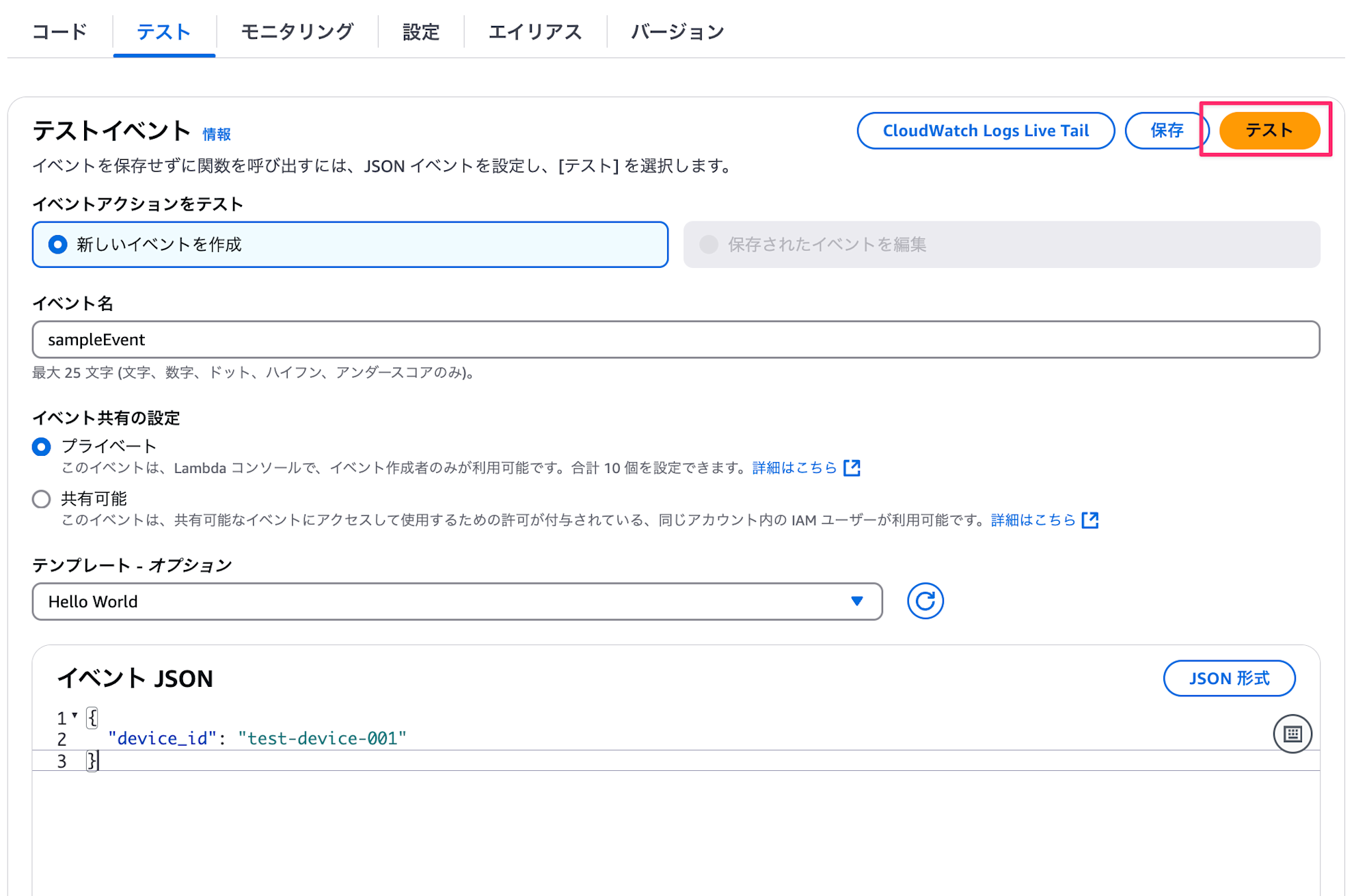
Task: Open the バージョン tab
Action: 677,31
